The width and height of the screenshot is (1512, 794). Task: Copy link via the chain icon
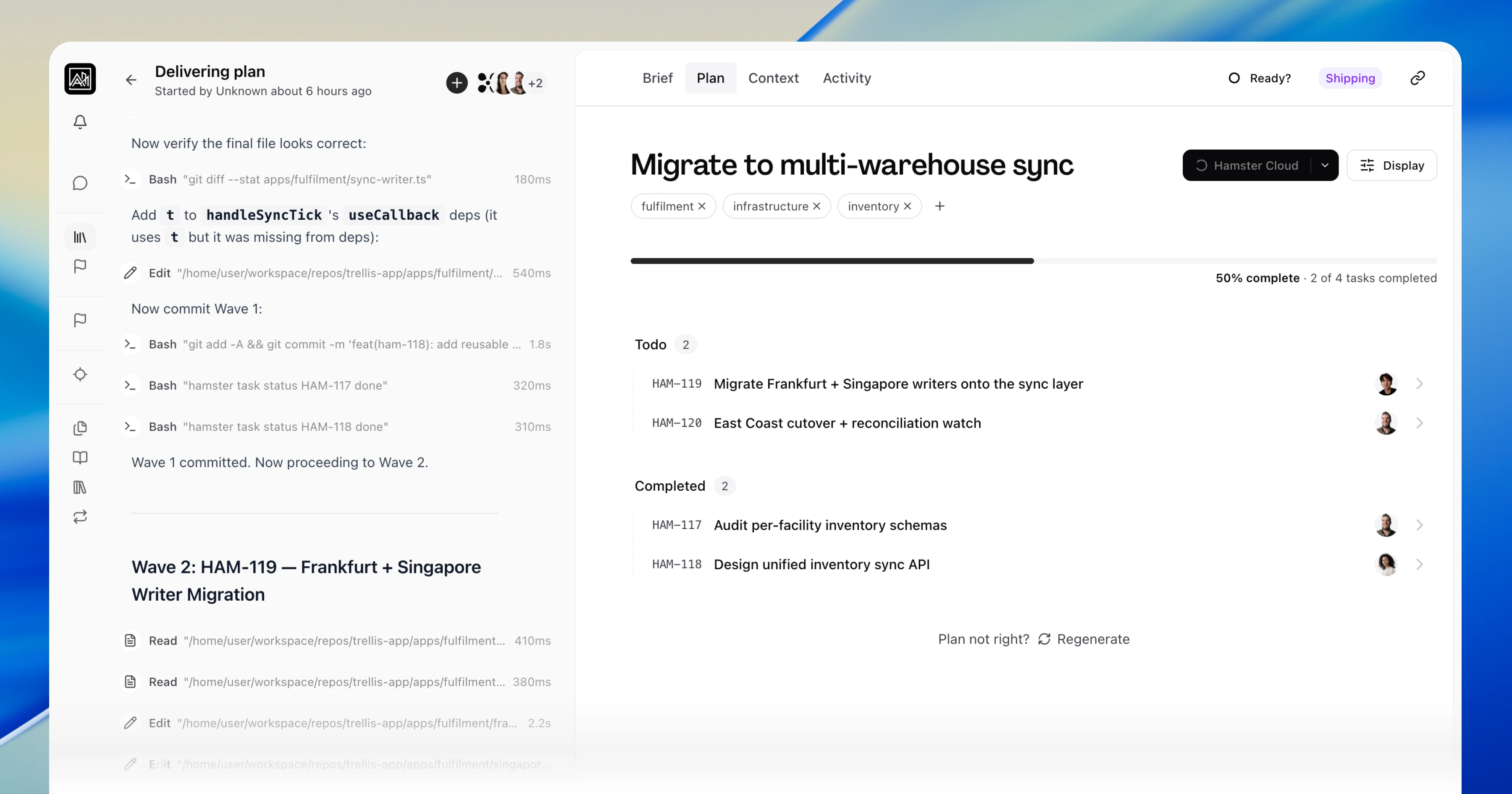click(1417, 78)
